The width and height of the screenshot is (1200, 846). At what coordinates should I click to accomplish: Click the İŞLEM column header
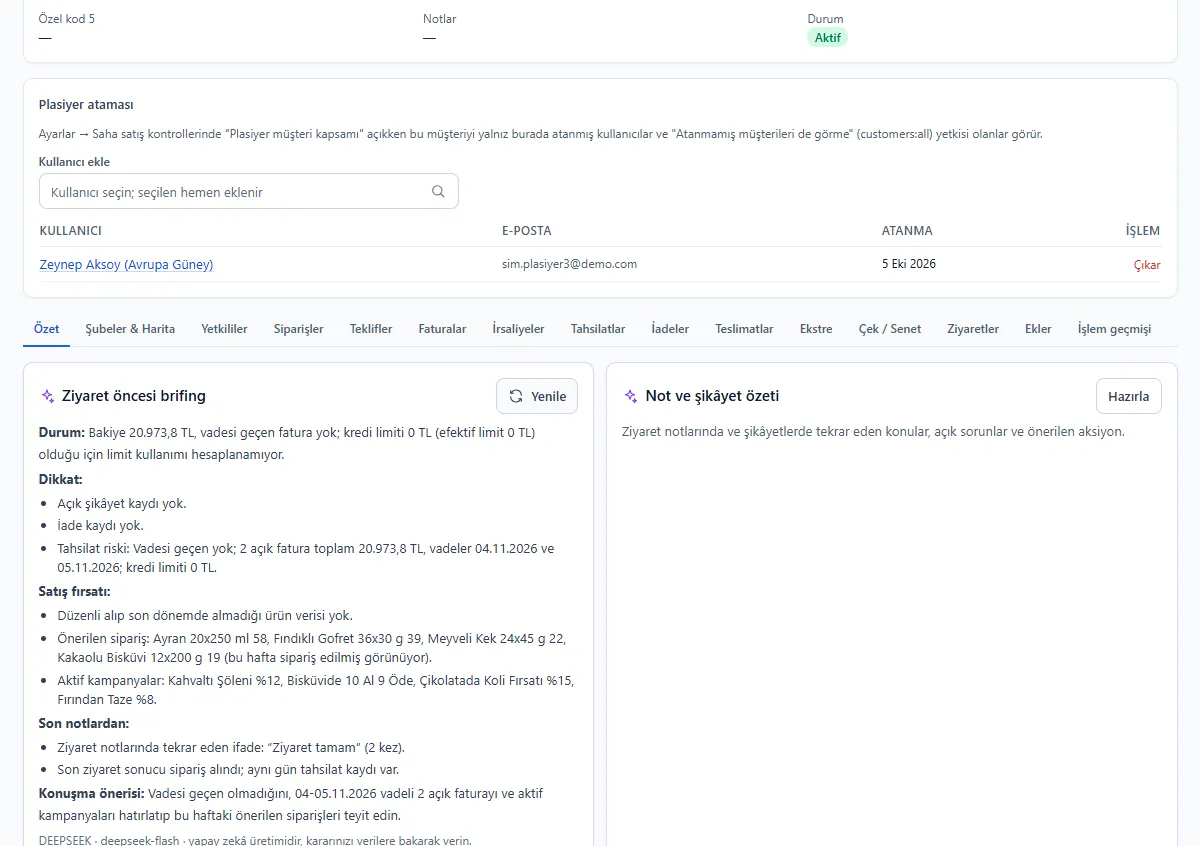1143,231
